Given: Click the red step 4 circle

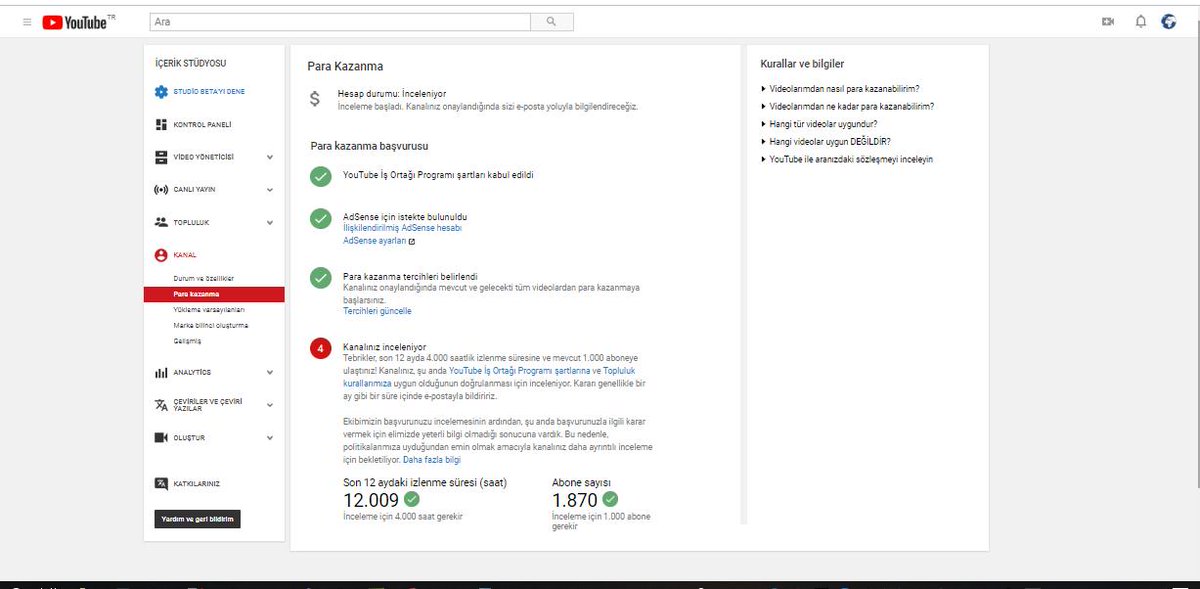Looking at the screenshot, I should [x=320, y=349].
